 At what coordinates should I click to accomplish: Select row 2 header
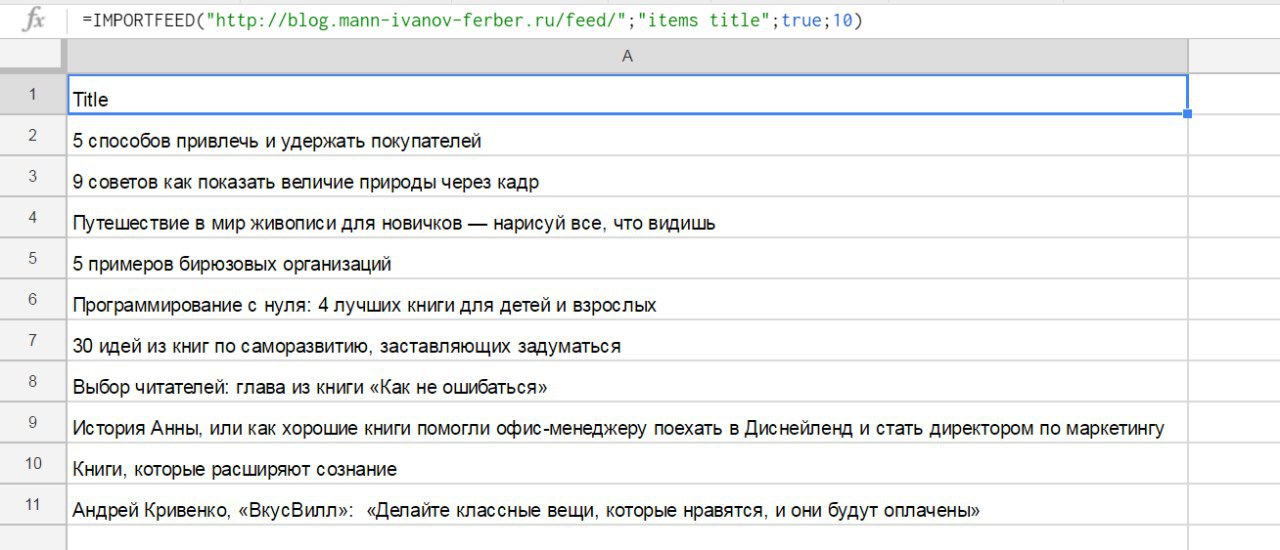pos(33,135)
